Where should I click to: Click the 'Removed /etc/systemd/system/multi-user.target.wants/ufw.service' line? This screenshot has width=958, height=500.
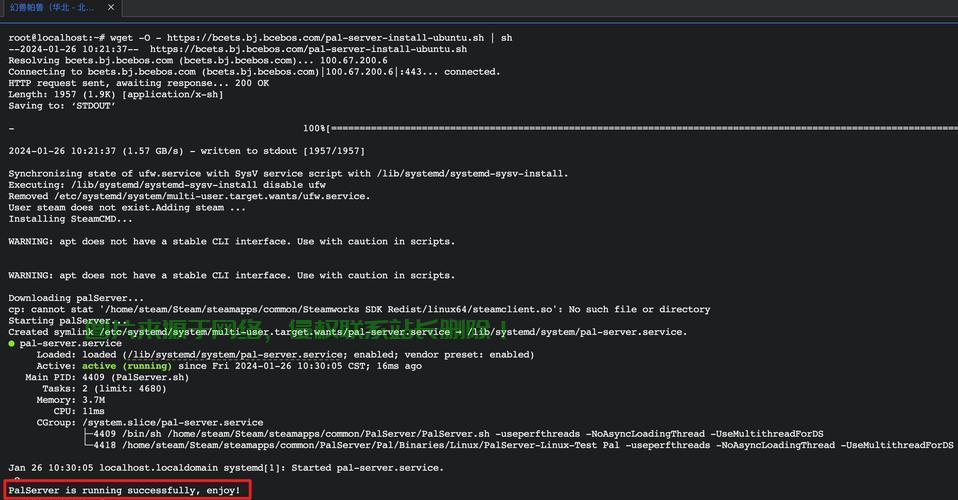[189, 196]
